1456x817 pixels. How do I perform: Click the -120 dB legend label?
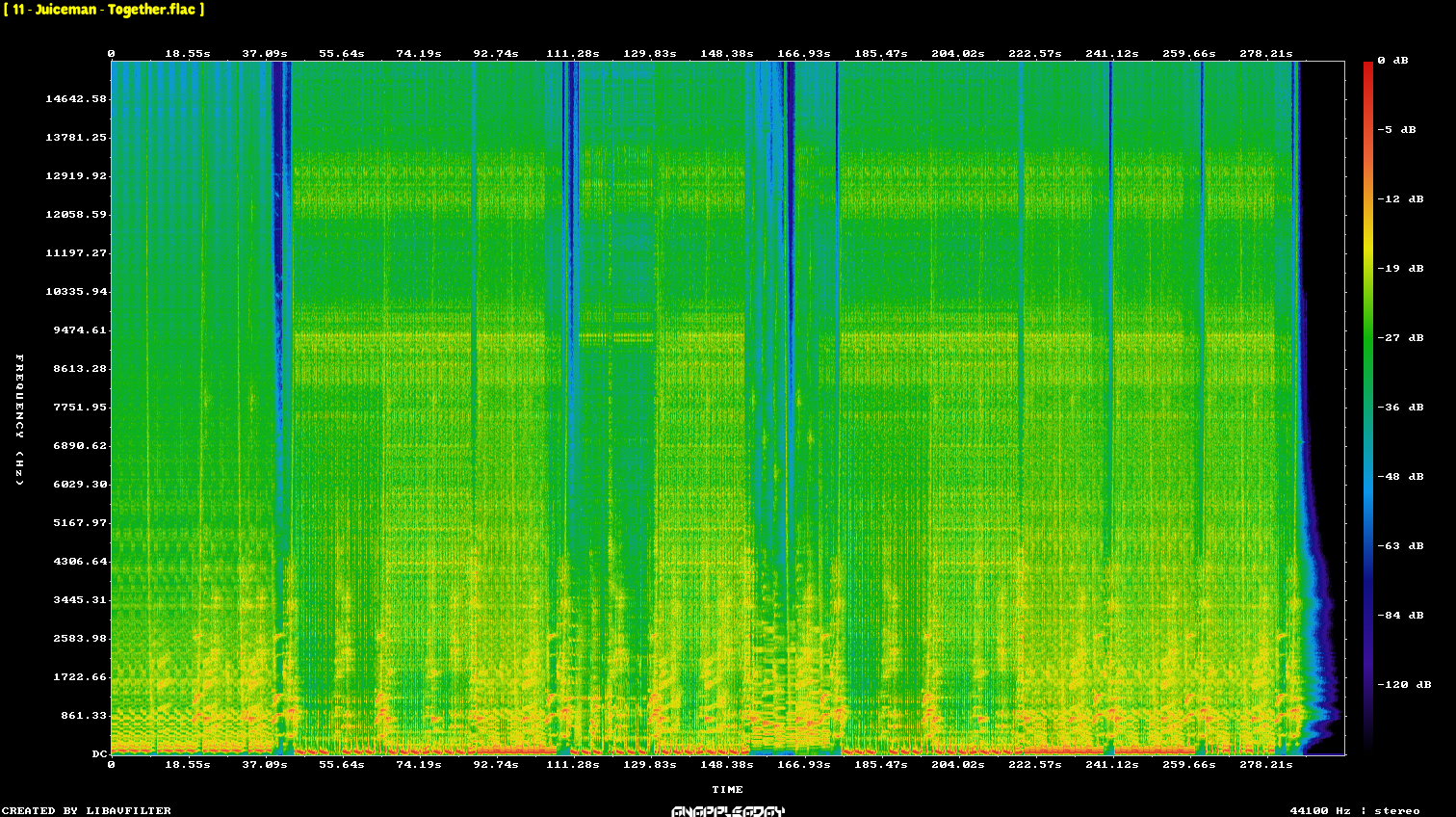[1404, 685]
